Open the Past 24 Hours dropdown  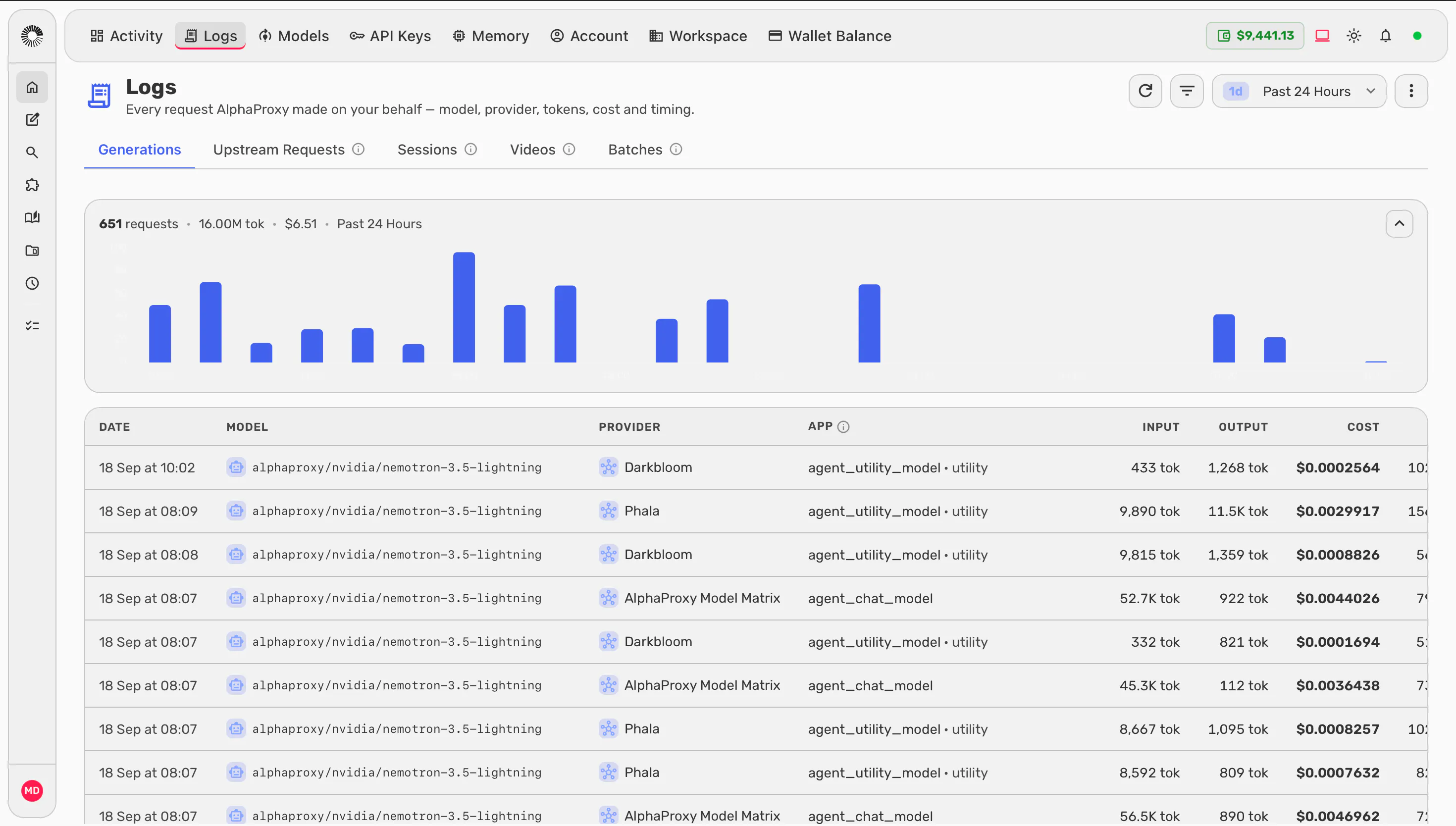pyautogui.click(x=1299, y=91)
